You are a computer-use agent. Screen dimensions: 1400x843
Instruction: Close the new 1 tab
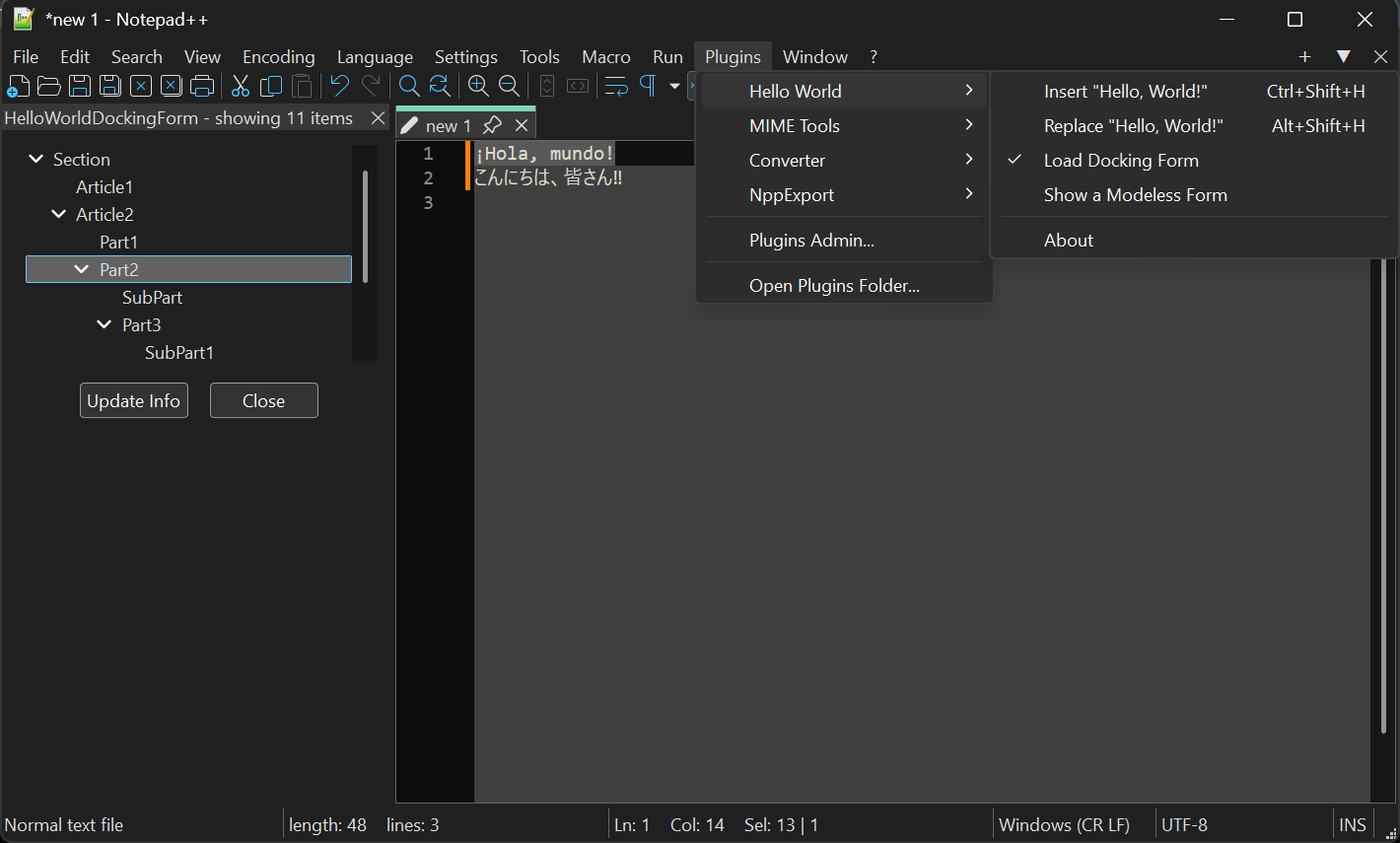(x=522, y=125)
